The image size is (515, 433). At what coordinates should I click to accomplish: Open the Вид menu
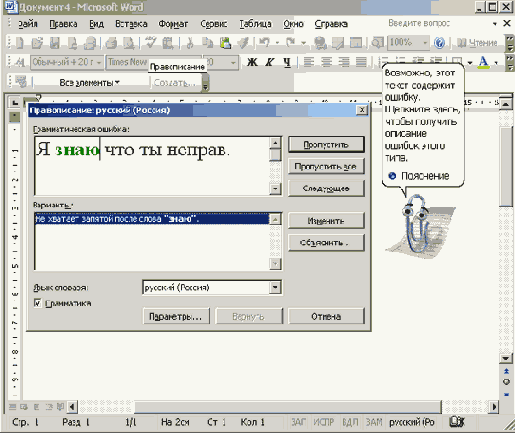(96, 24)
